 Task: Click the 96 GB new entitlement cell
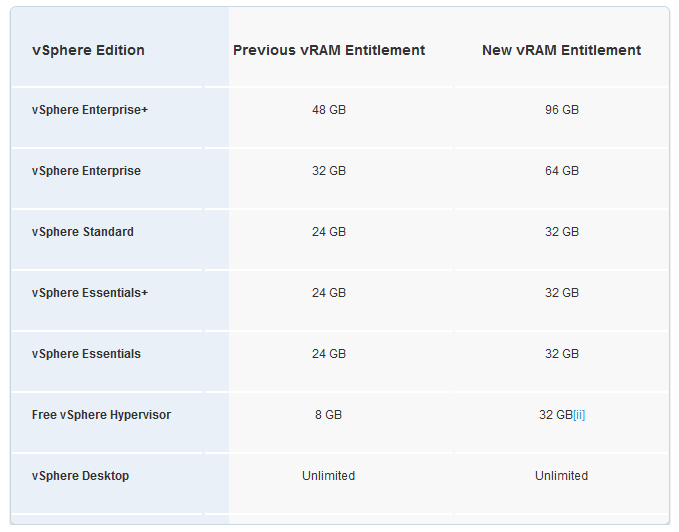click(562, 110)
